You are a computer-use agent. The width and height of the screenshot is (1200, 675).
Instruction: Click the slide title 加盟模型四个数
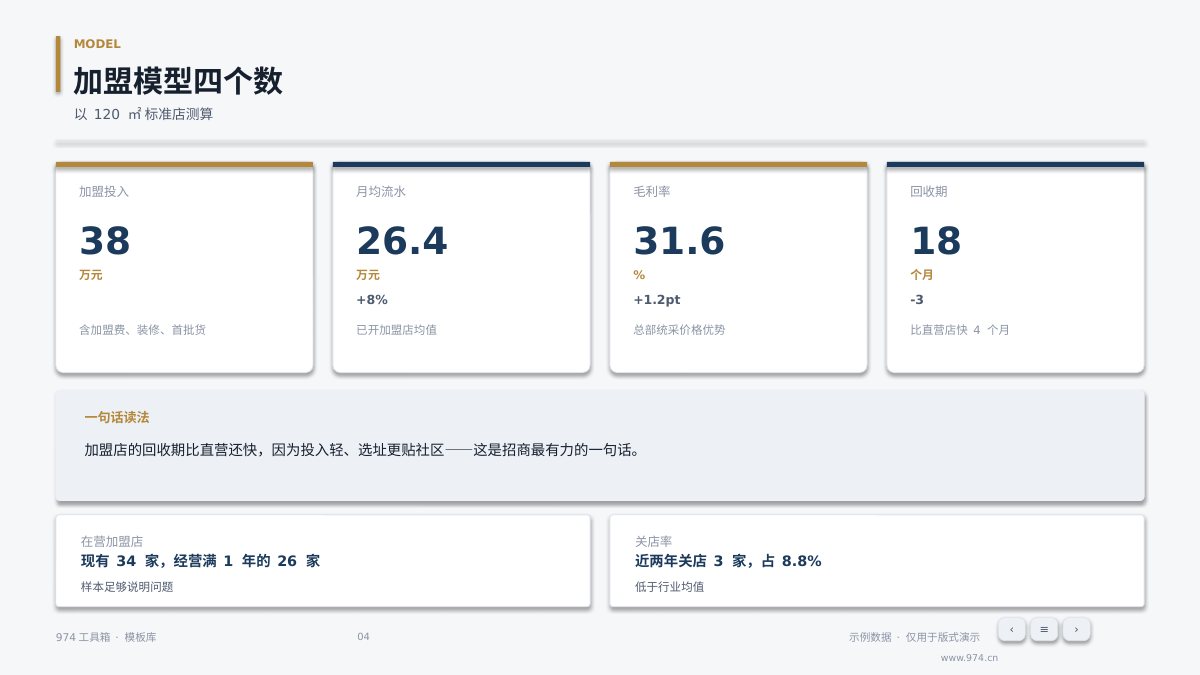[x=178, y=81]
